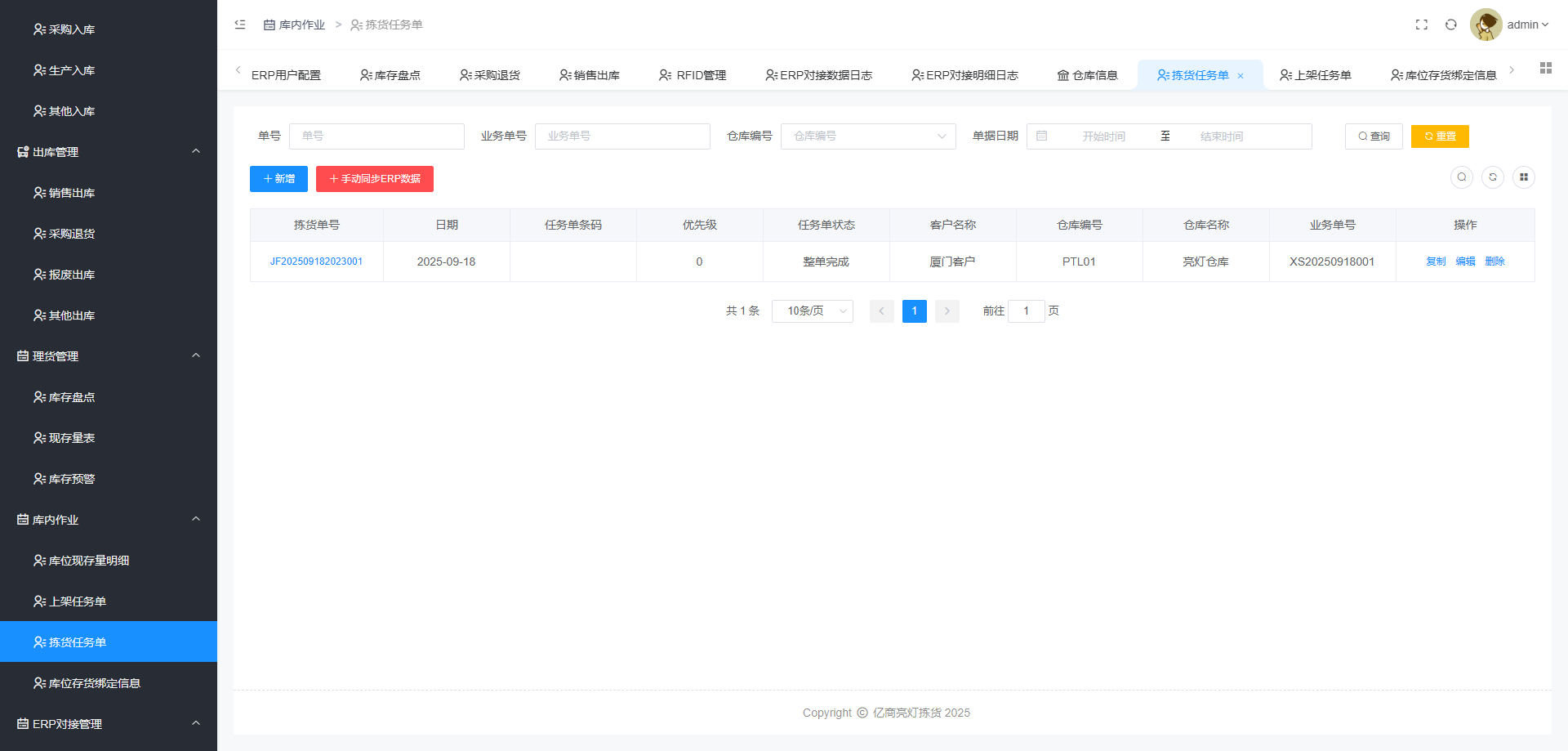Open 库存盘点 in the sidebar
The width and height of the screenshot is (1568, 751).
tap(72, 397)
